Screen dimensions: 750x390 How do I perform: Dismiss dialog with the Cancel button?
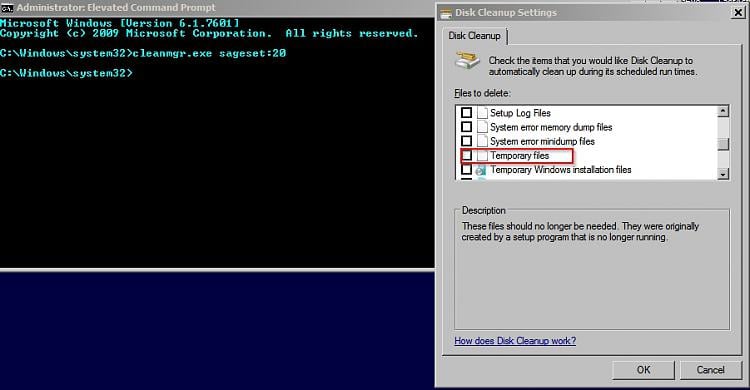pos(710,370)
